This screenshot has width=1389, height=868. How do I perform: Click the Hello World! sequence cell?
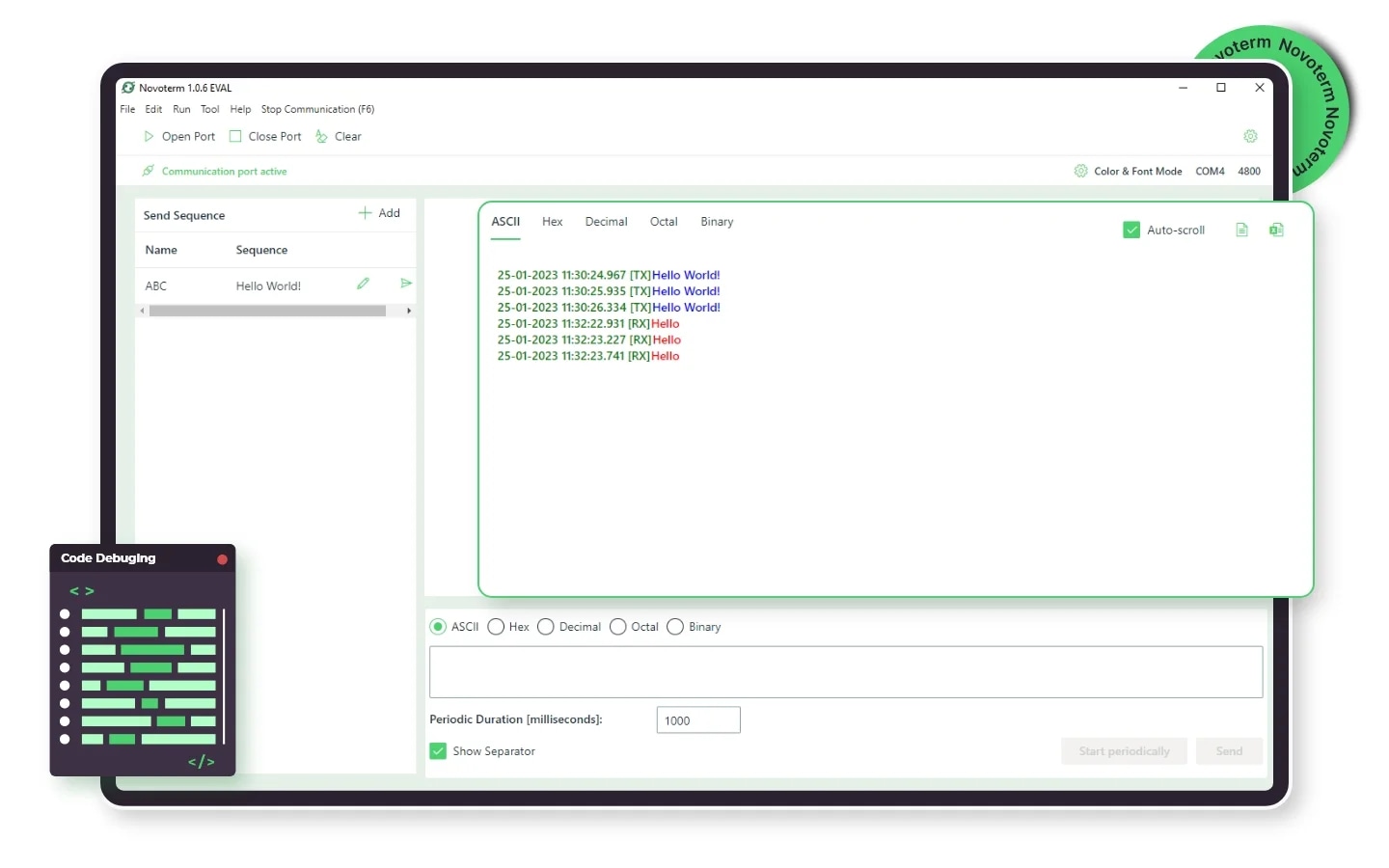coord(268,286)
